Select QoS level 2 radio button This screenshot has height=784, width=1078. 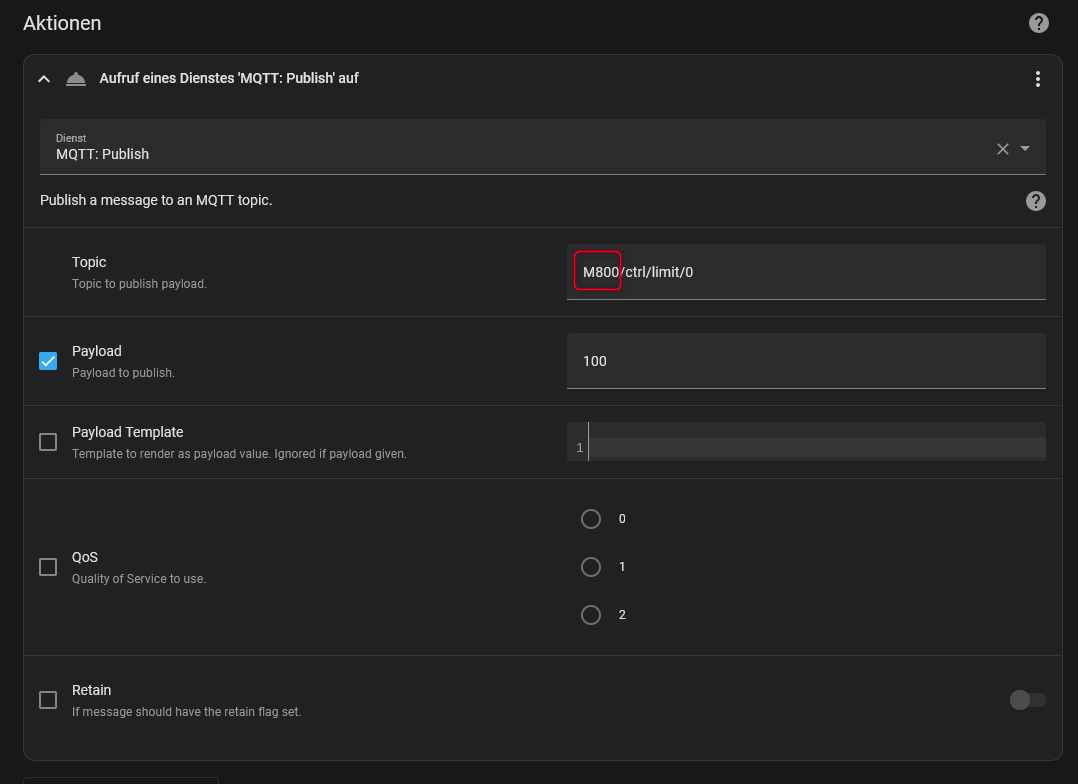(x=590, y=614)
